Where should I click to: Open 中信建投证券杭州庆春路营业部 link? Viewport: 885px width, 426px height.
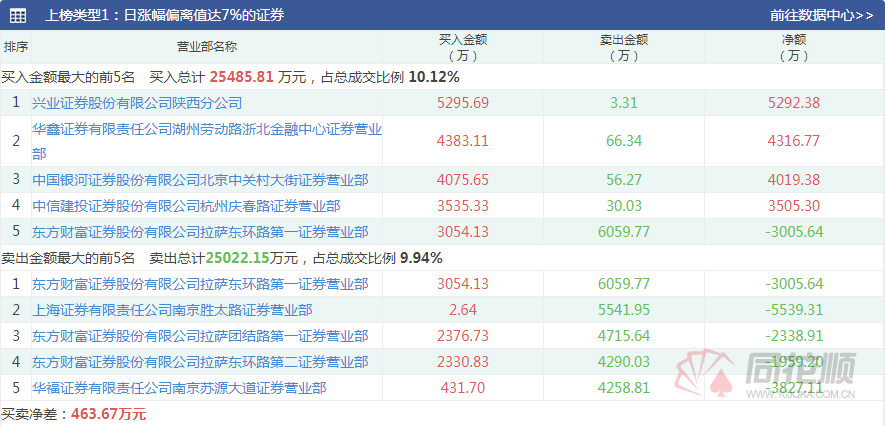[x=186, y=206]
